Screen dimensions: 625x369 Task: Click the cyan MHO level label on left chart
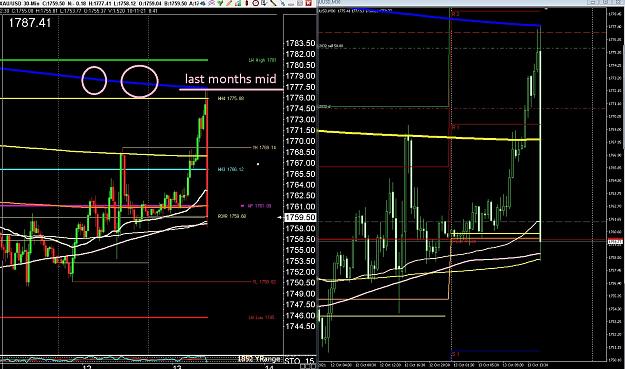coord(231,169)
